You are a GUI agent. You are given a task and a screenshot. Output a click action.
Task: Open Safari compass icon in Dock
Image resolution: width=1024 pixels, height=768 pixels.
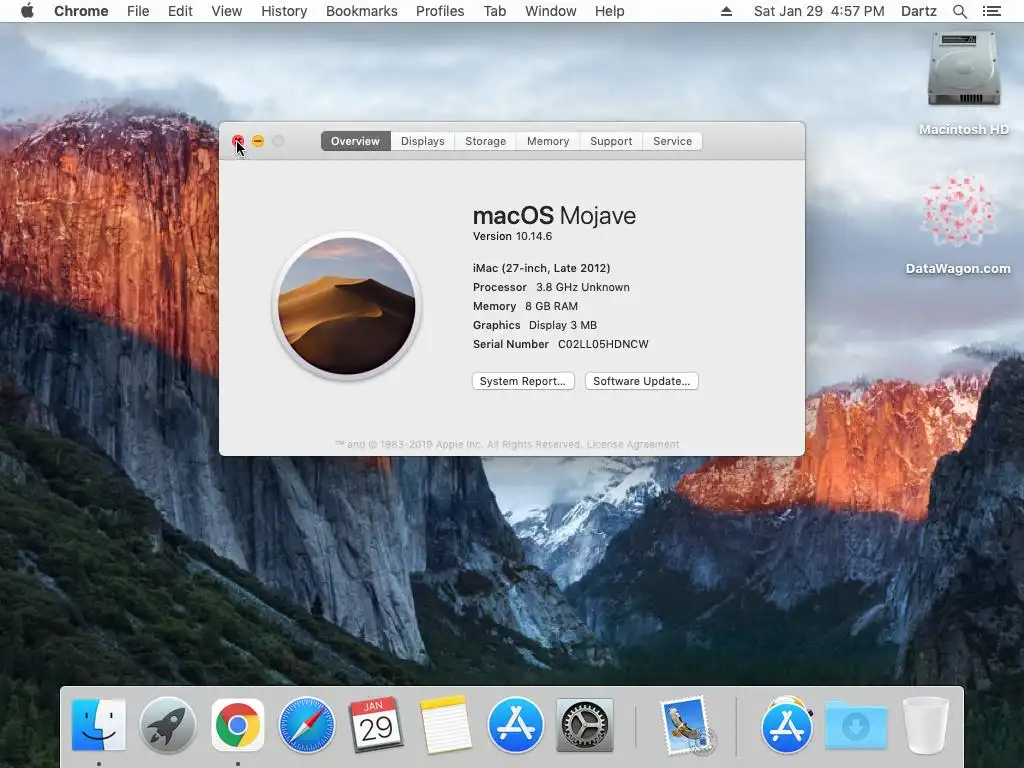tap(307, 725)
